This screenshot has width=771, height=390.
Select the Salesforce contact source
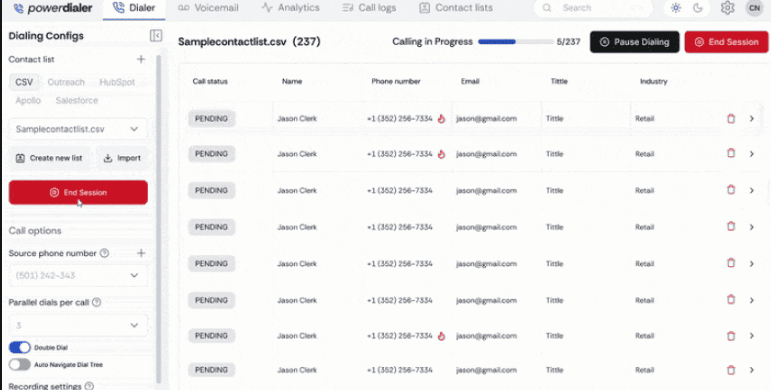77,100
